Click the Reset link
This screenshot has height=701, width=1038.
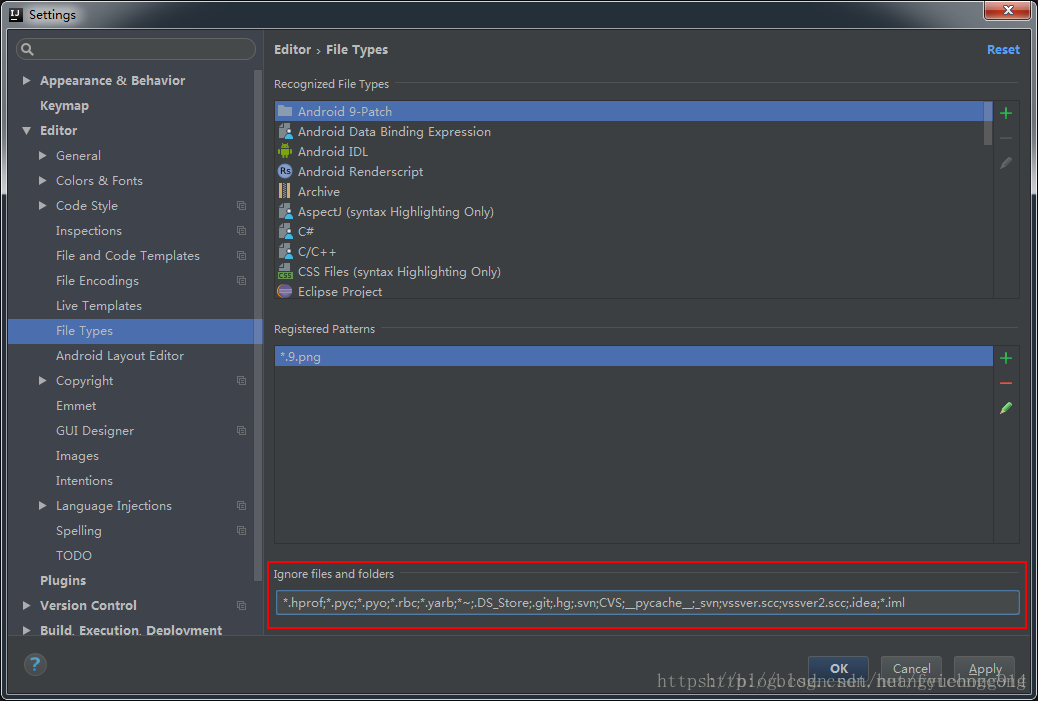(x=1003, y=50)
